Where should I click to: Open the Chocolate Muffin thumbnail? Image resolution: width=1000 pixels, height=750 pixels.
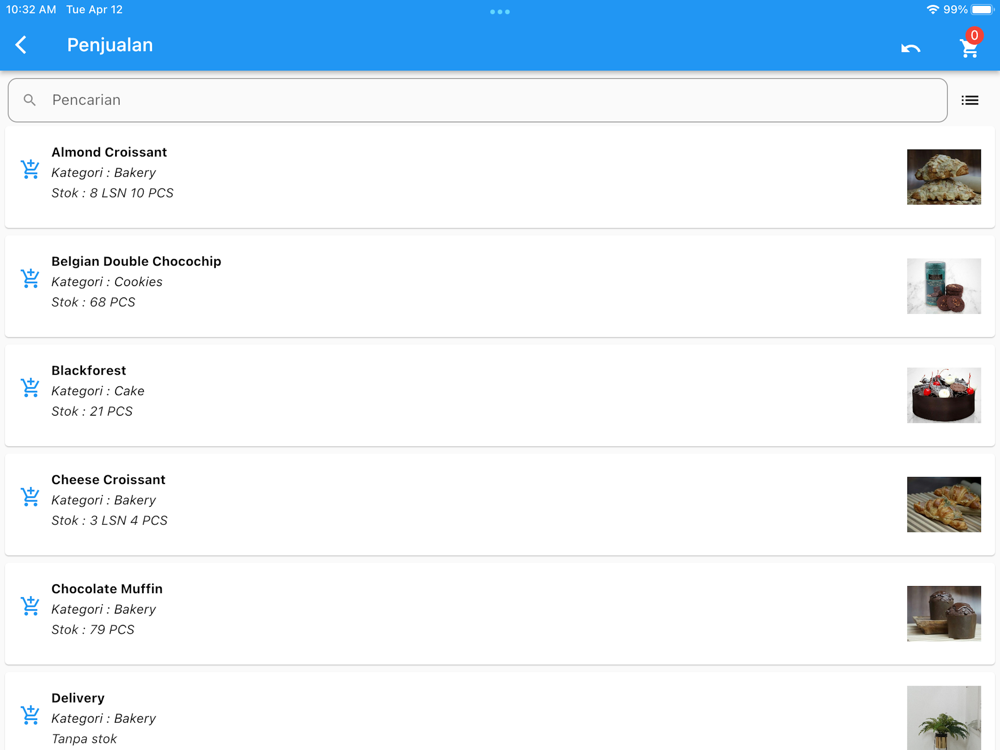click(x=944, y=613)
